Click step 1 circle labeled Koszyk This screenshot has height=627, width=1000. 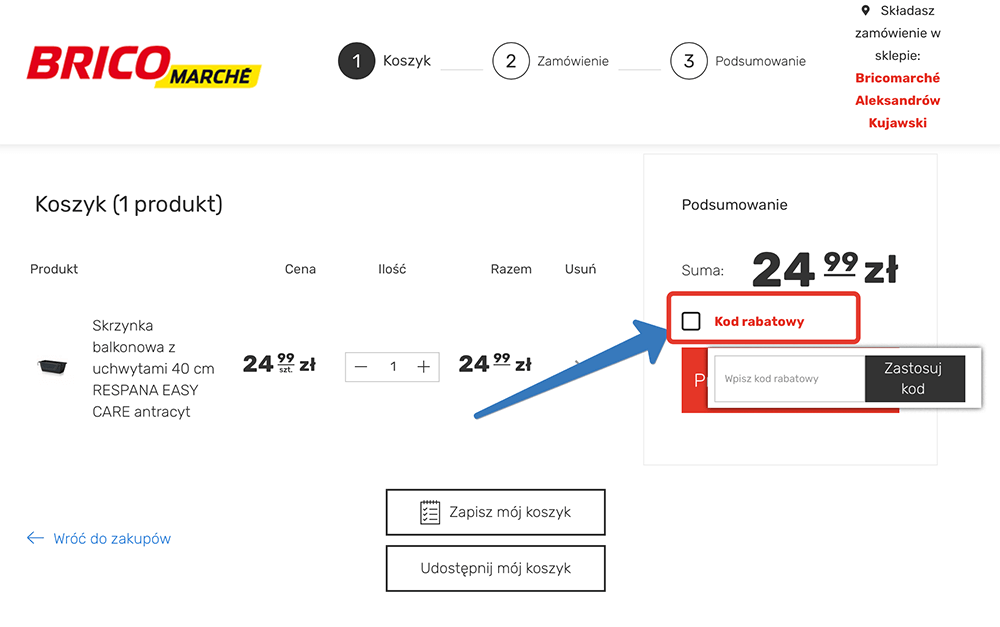pyautogui.click(x=357, y=61)
